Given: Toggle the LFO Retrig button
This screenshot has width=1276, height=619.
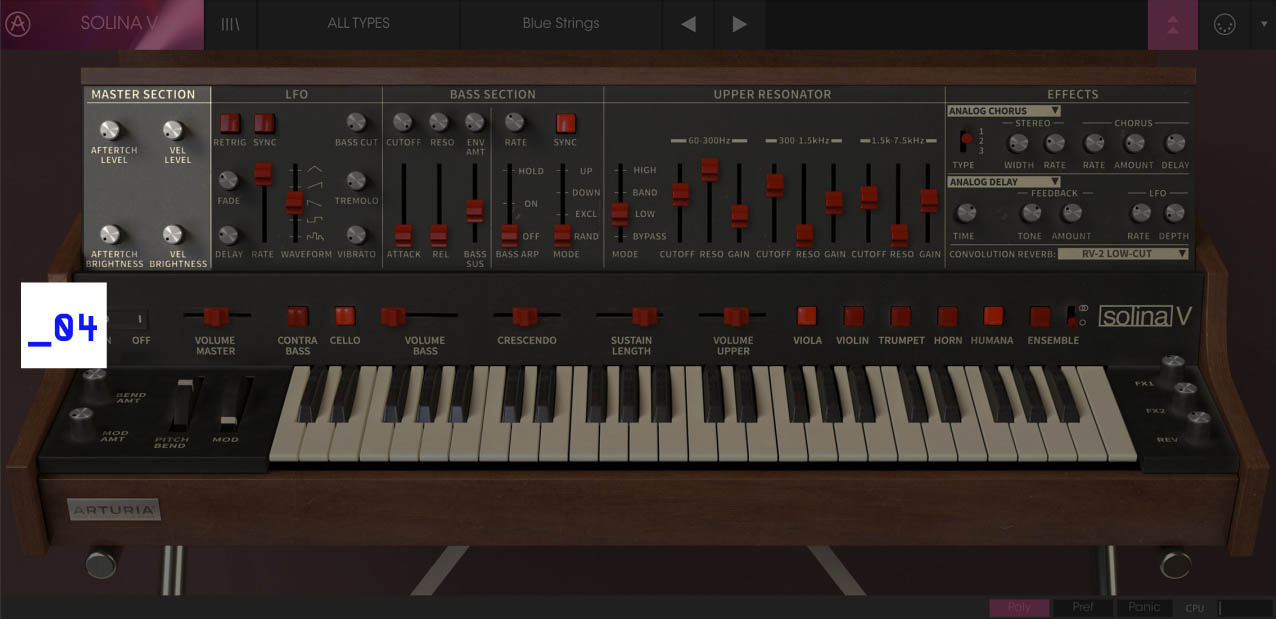Looking at the screenshot, I should (229, 123).
